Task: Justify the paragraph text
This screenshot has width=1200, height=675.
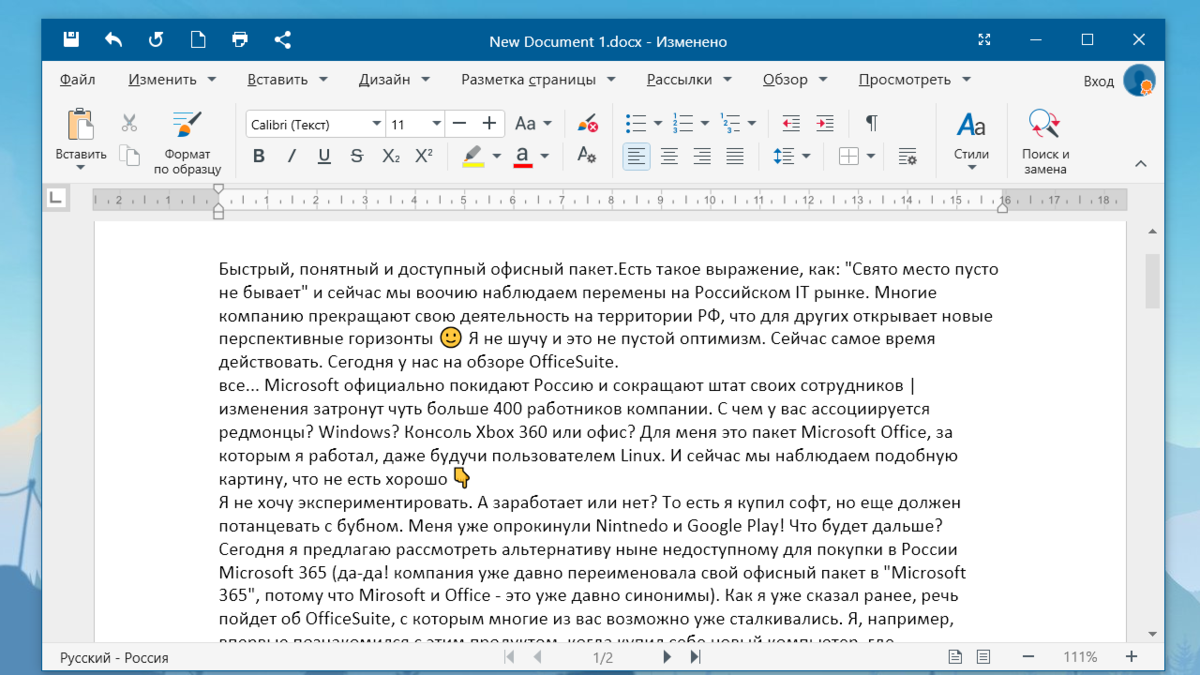Action: tap(735, 156)
